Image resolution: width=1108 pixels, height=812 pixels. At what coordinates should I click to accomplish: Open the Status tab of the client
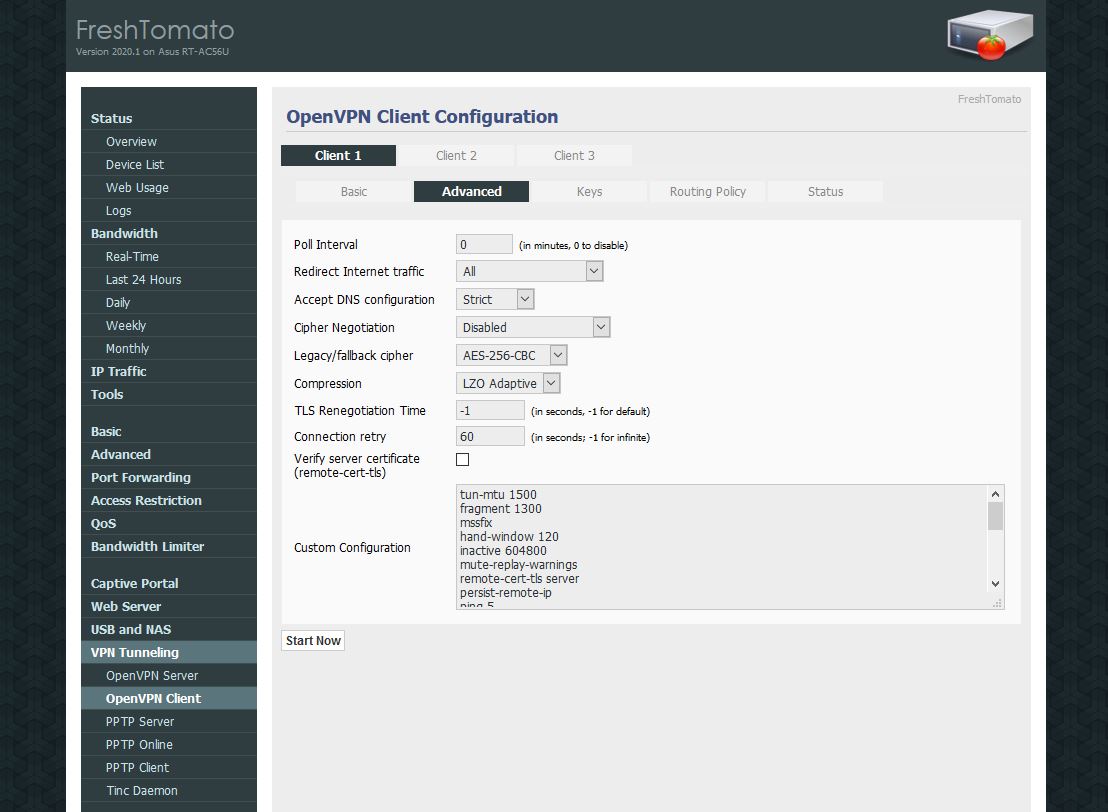click(825, 192)
